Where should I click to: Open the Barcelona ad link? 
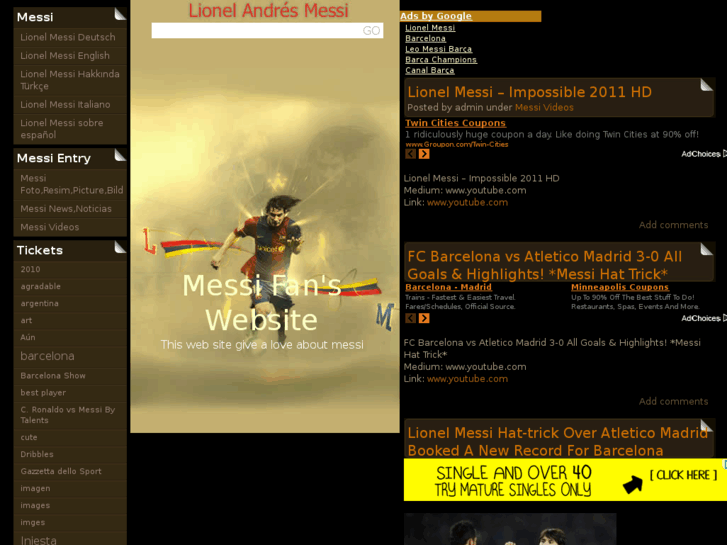coord(425,38)
